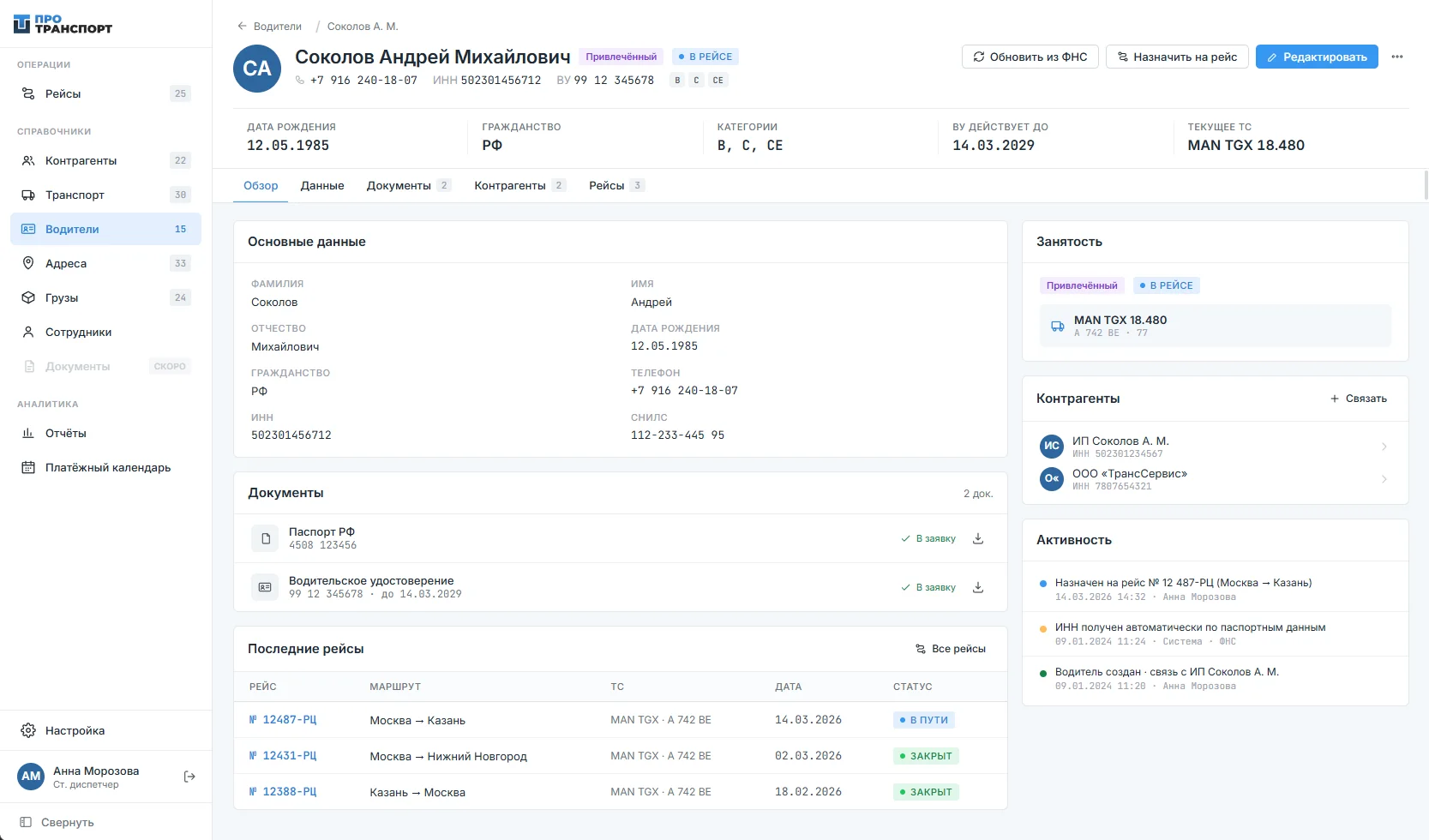Switch to the Рейсы tab

pyautogui.click(x=616, y=185)
